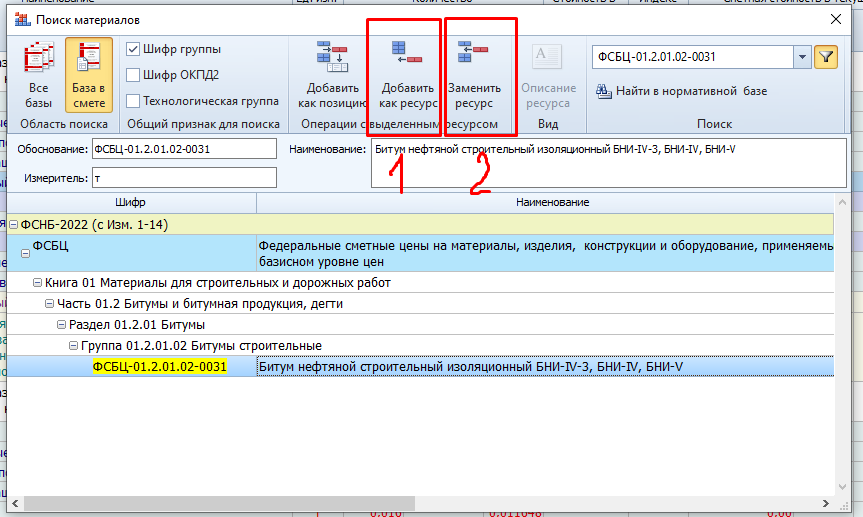Click 'Добавить как позицию' button
863x517 pixels.
click(x=332, y=75)
